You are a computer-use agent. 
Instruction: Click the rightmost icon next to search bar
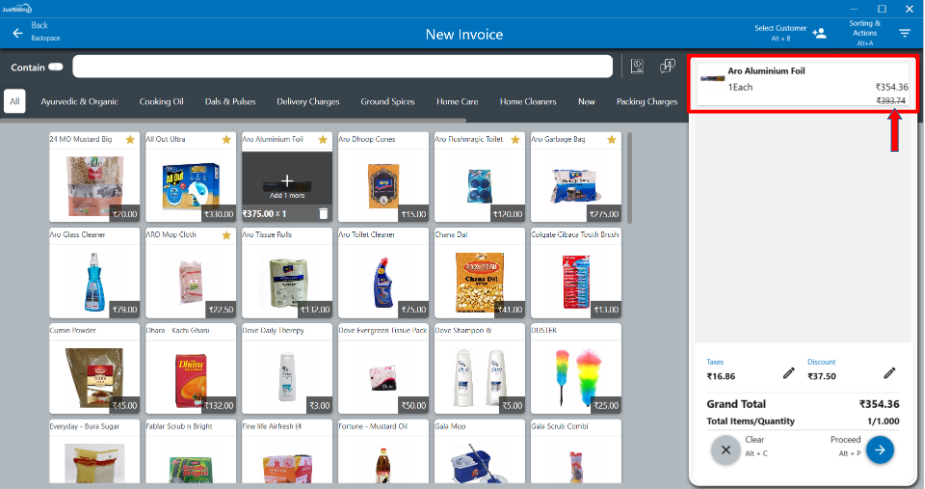667,67
